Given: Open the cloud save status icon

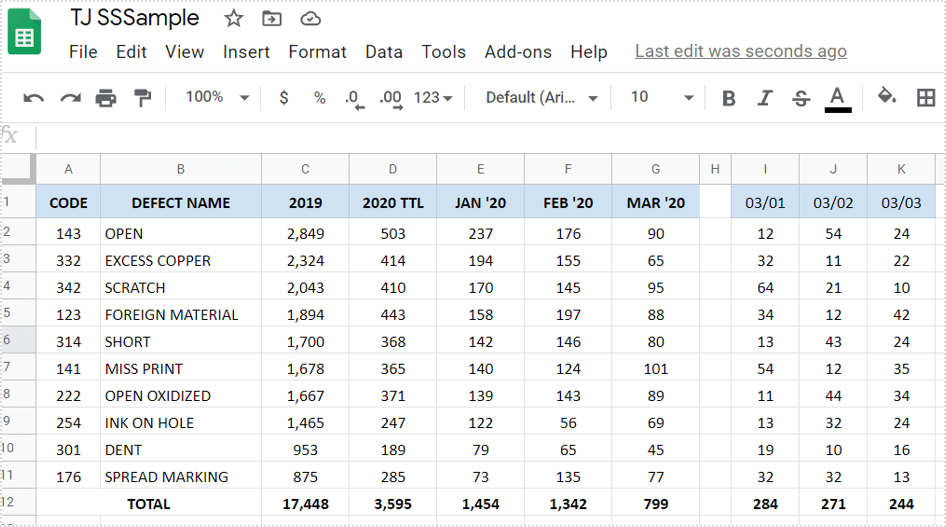Looking at the screenshot, I should [x=311, y=19].
